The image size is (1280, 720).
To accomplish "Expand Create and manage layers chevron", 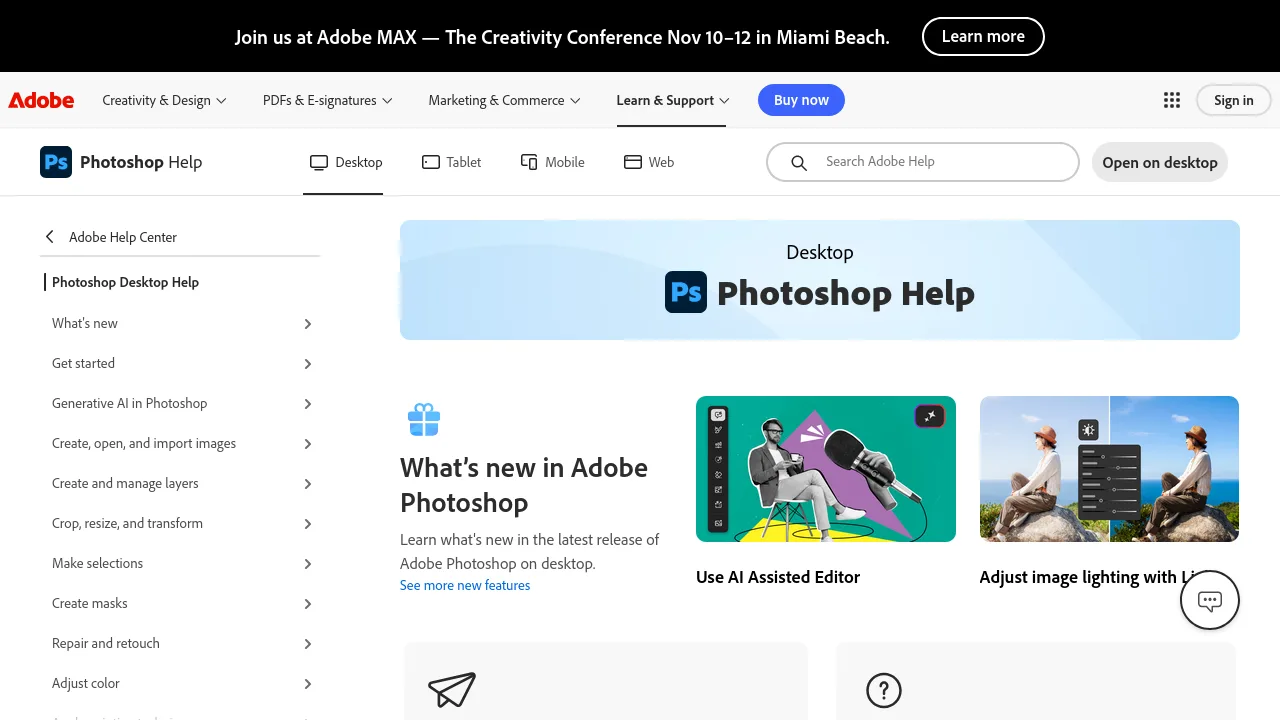I will coord(308,484).
